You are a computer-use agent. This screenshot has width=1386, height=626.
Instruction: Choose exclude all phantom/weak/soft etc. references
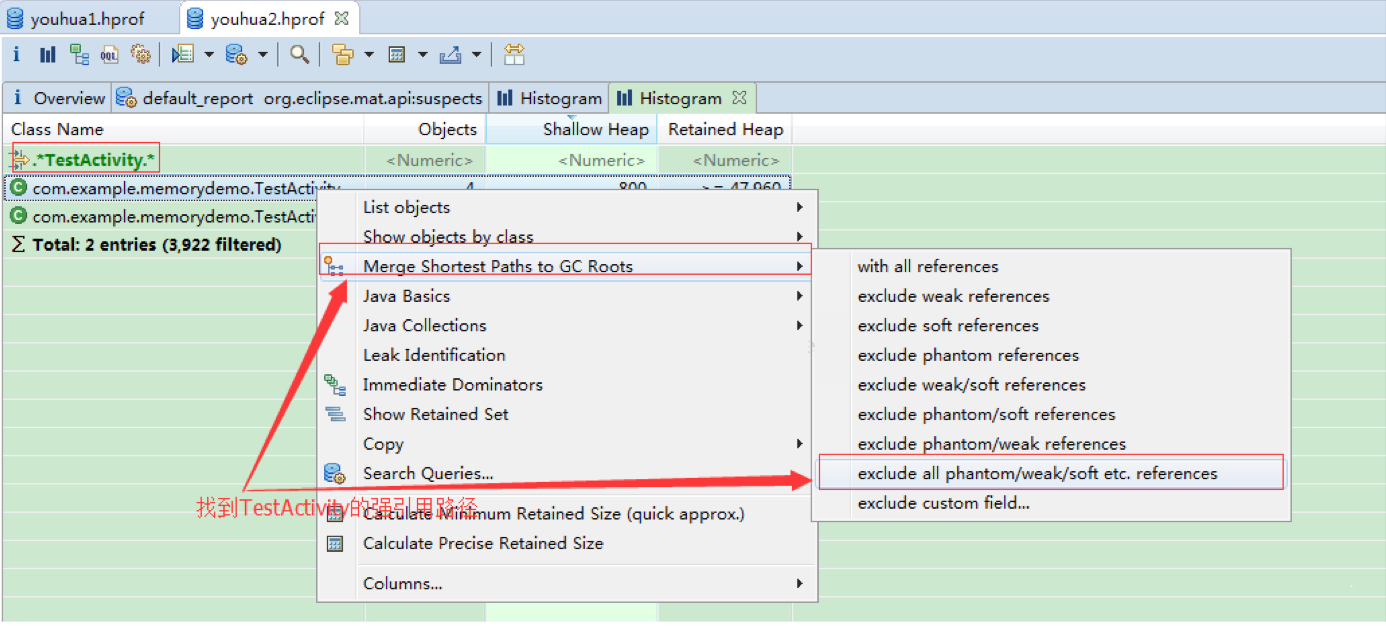pos(1037,473)
